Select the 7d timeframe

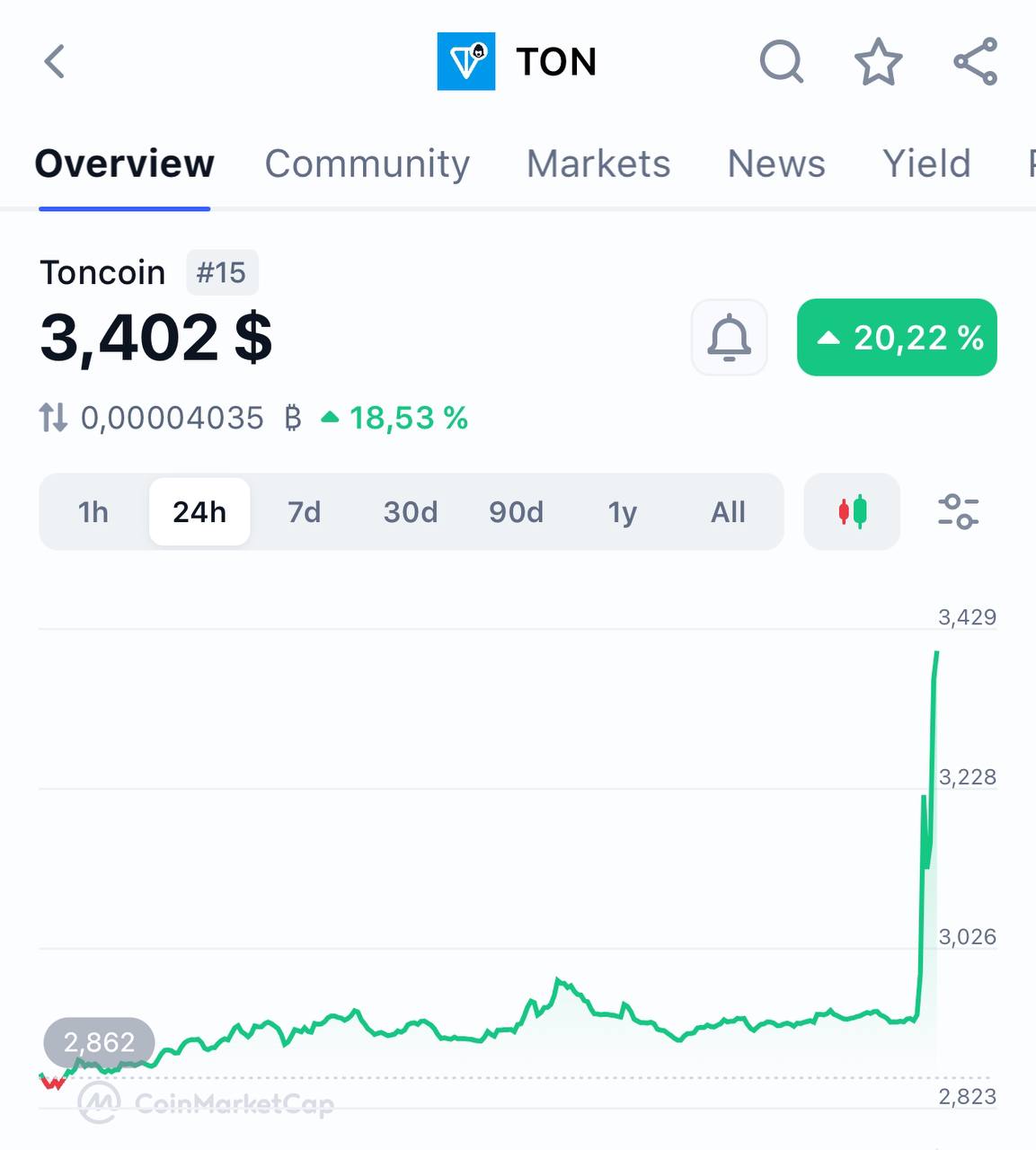[x=305, y=512]
